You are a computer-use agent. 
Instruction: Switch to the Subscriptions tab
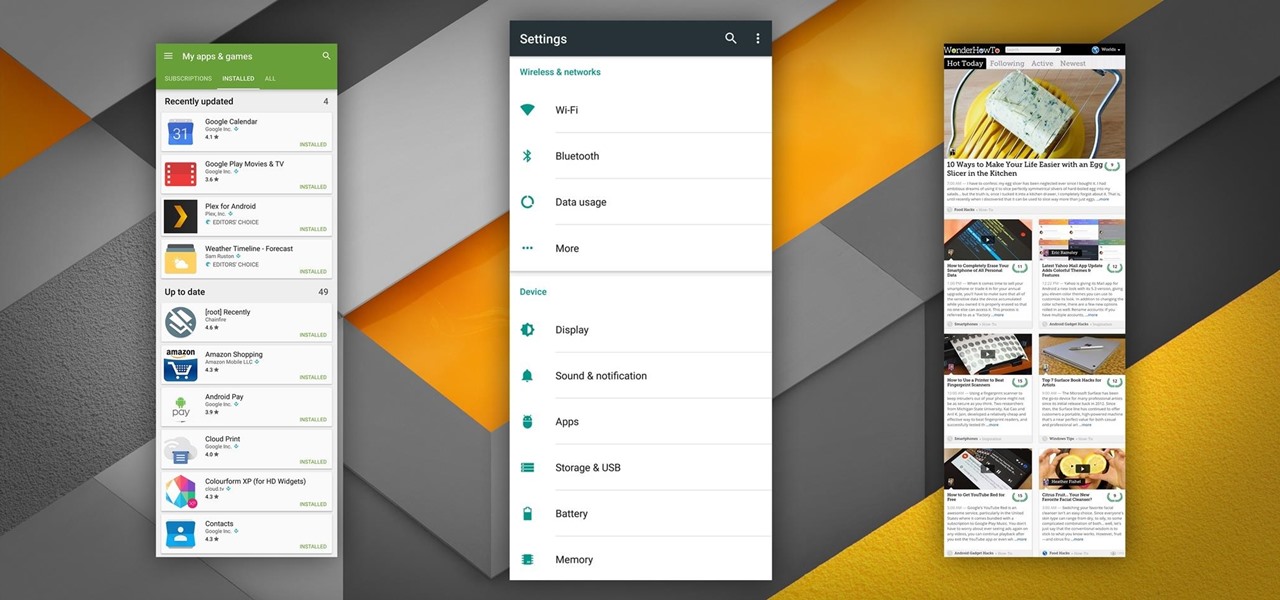tap(188, 78)
